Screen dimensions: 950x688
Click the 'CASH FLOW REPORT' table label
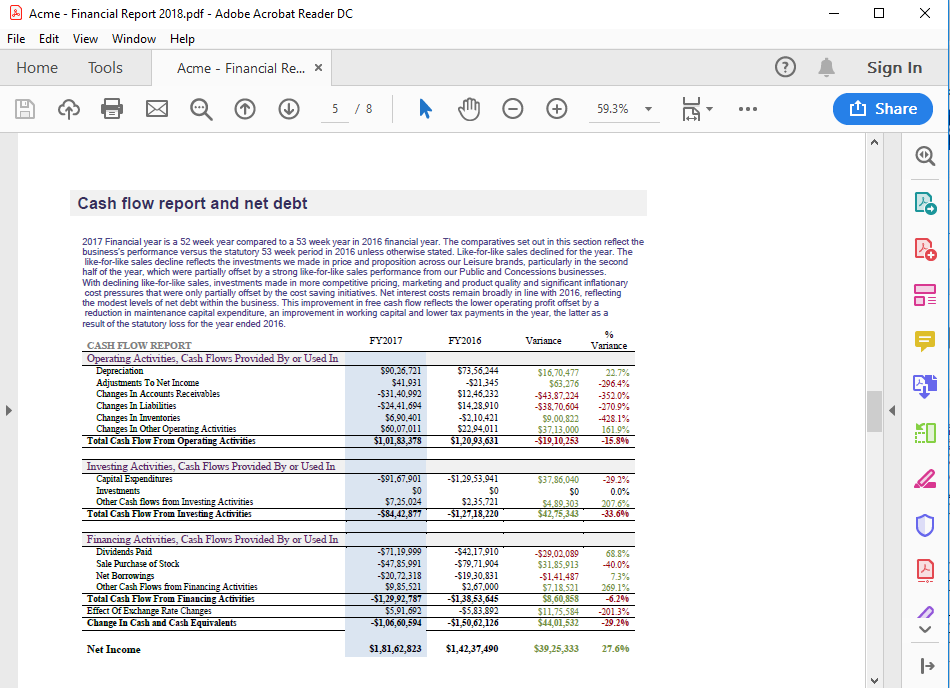(139, 346)
